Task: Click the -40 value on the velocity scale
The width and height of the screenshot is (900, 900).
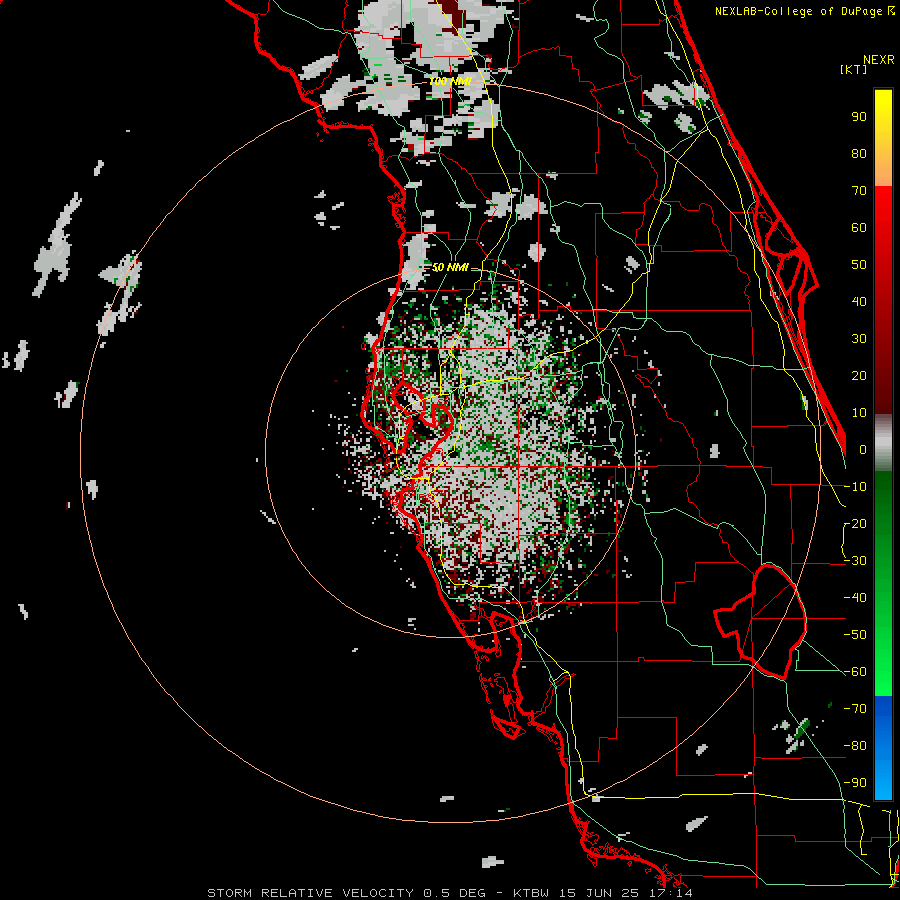Action: click(x=855, y=598)
